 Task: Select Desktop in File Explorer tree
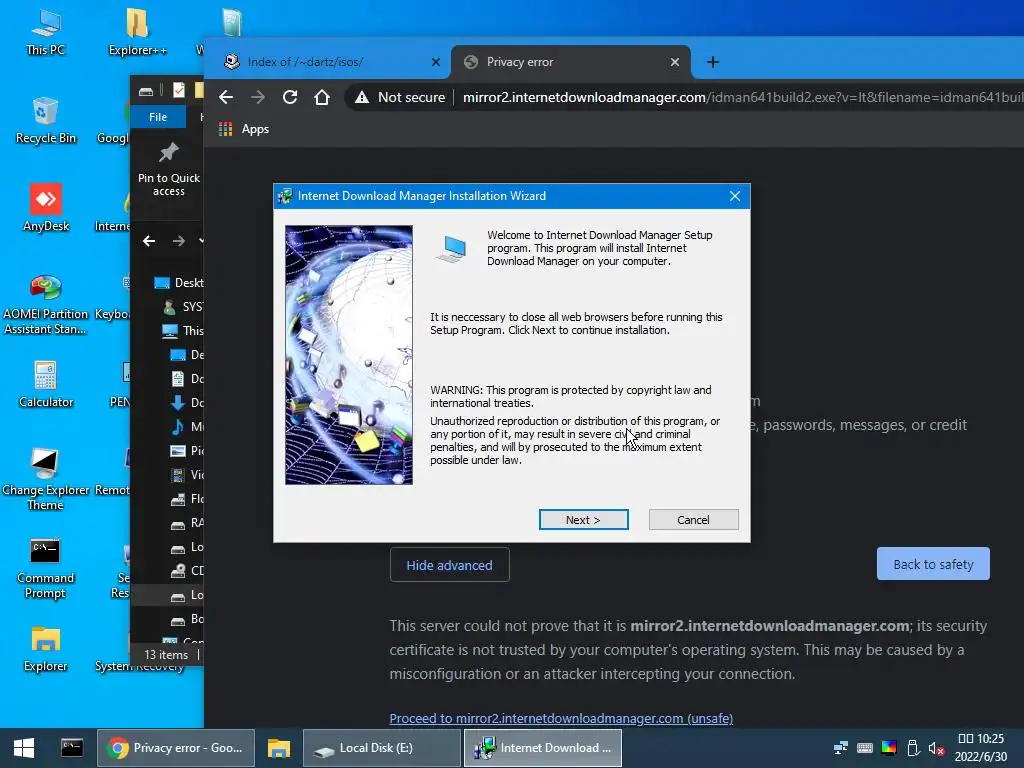179,283
